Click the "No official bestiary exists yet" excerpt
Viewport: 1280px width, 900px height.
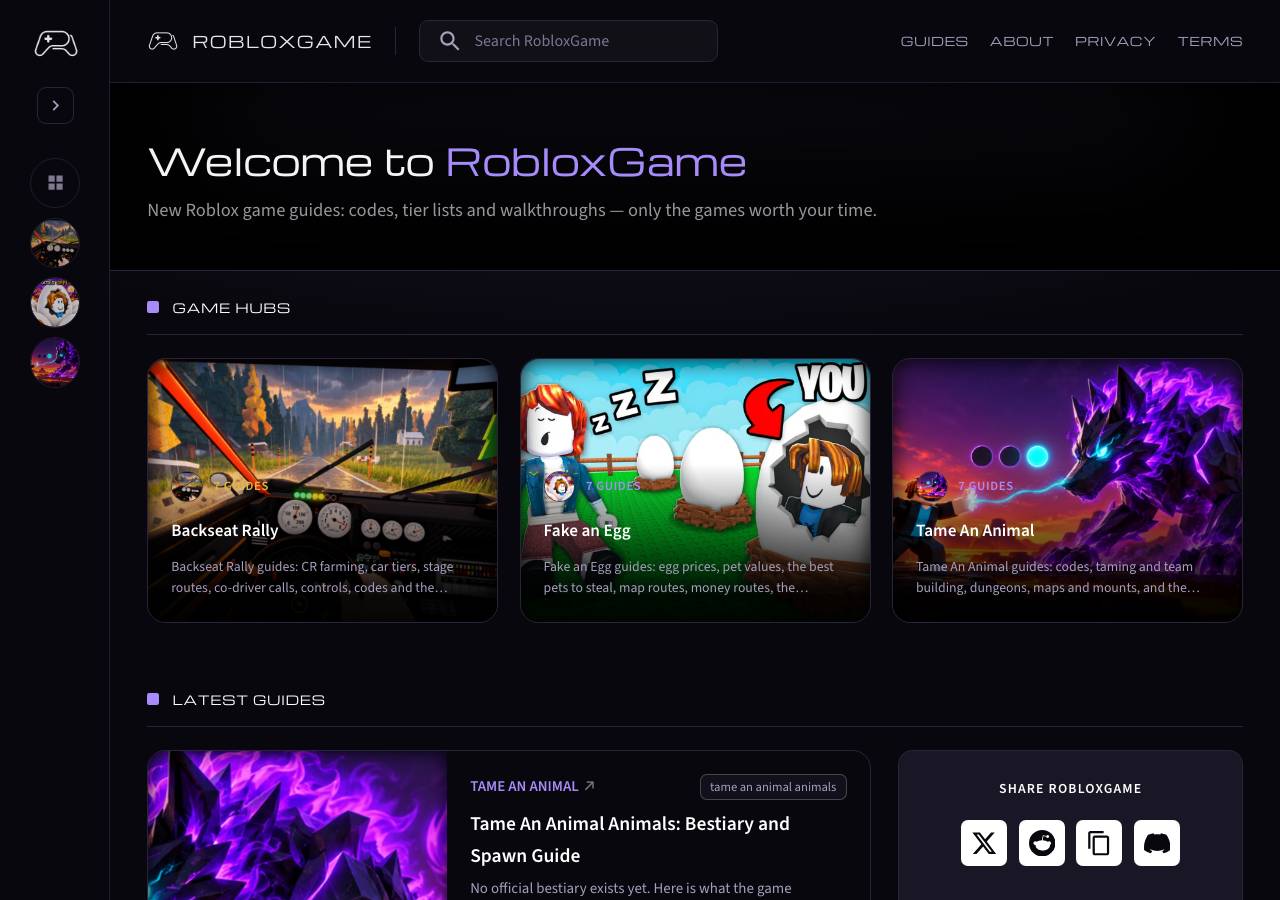[631, 888]
